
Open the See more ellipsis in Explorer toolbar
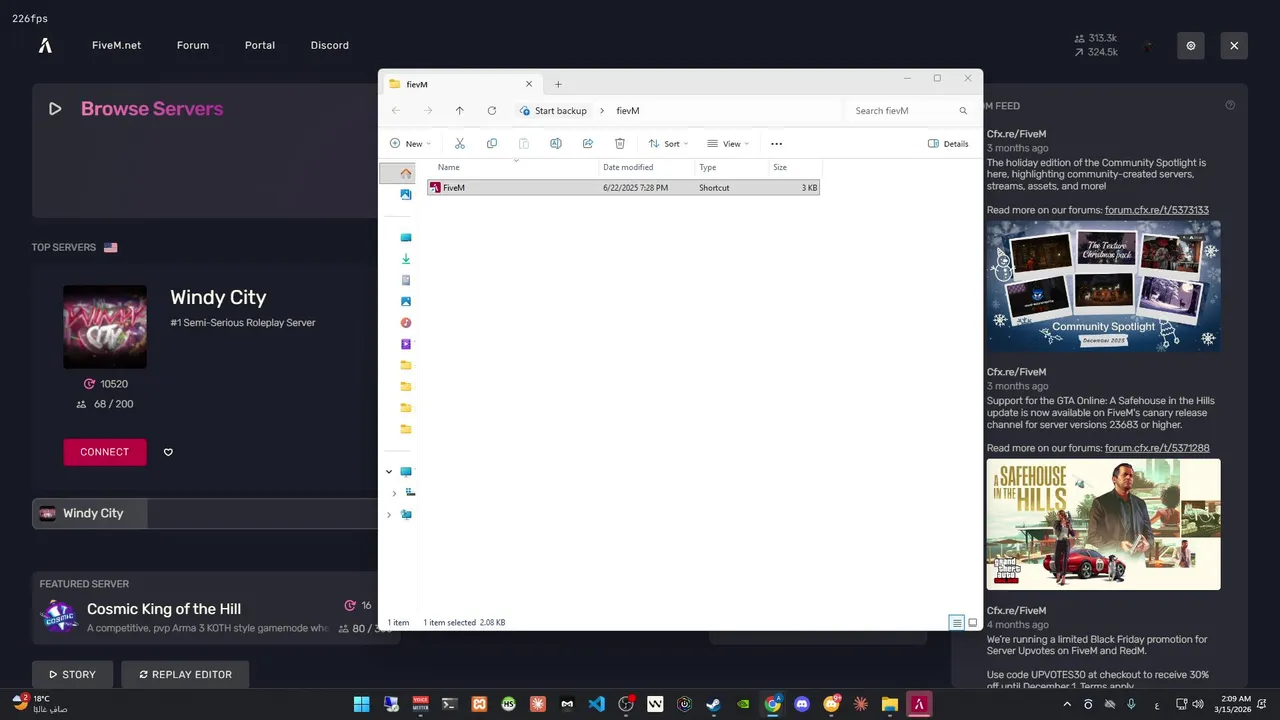click(776, 144)
